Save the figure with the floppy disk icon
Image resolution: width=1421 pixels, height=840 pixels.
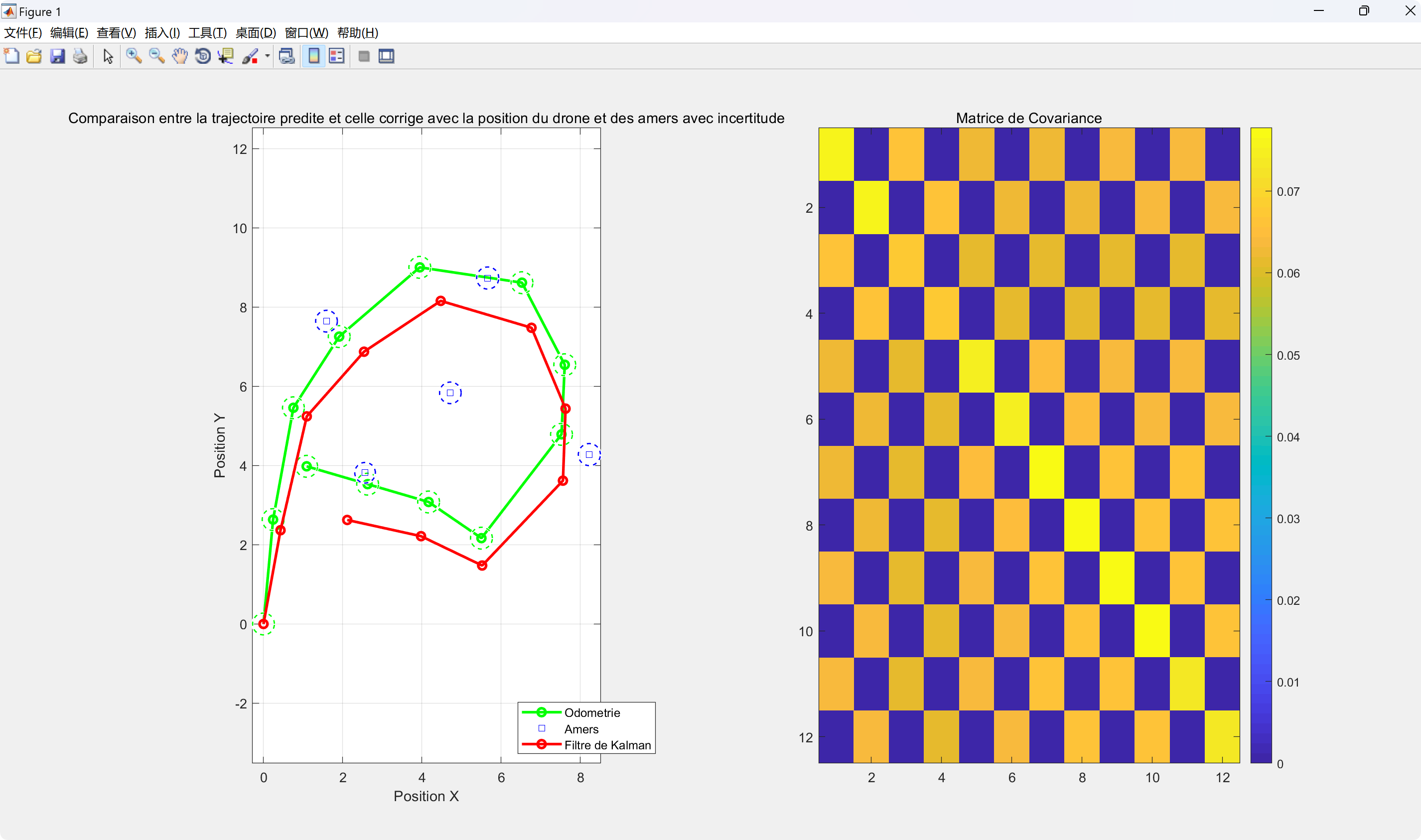pyautogui.click(x=57, y=56)
